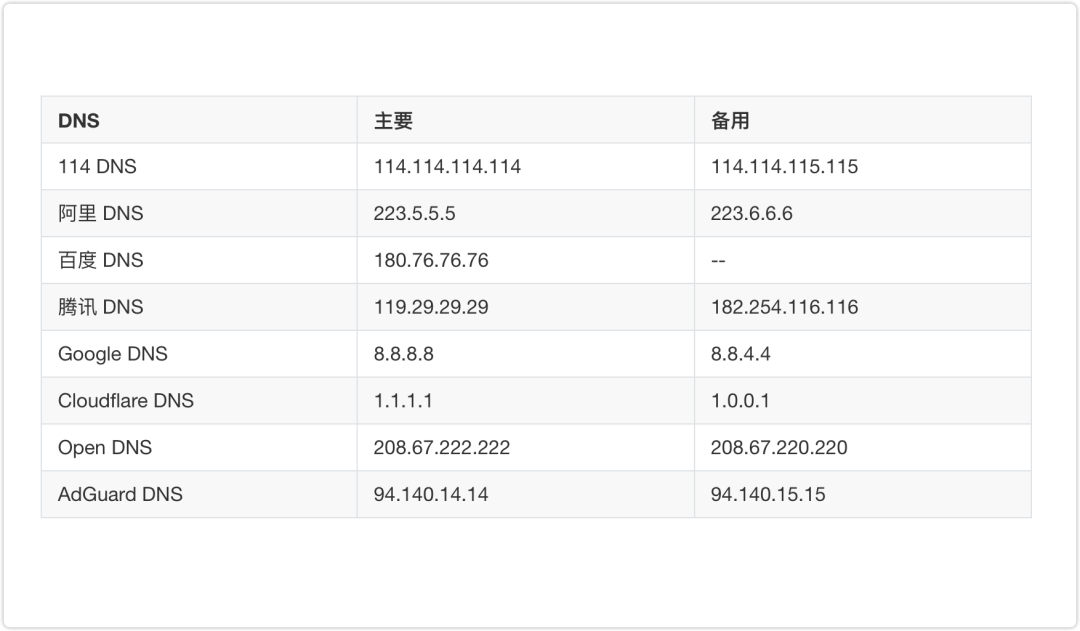Click the address 8.8.4.4
This screenshot has height=631, width=1080.
[740, 354]
